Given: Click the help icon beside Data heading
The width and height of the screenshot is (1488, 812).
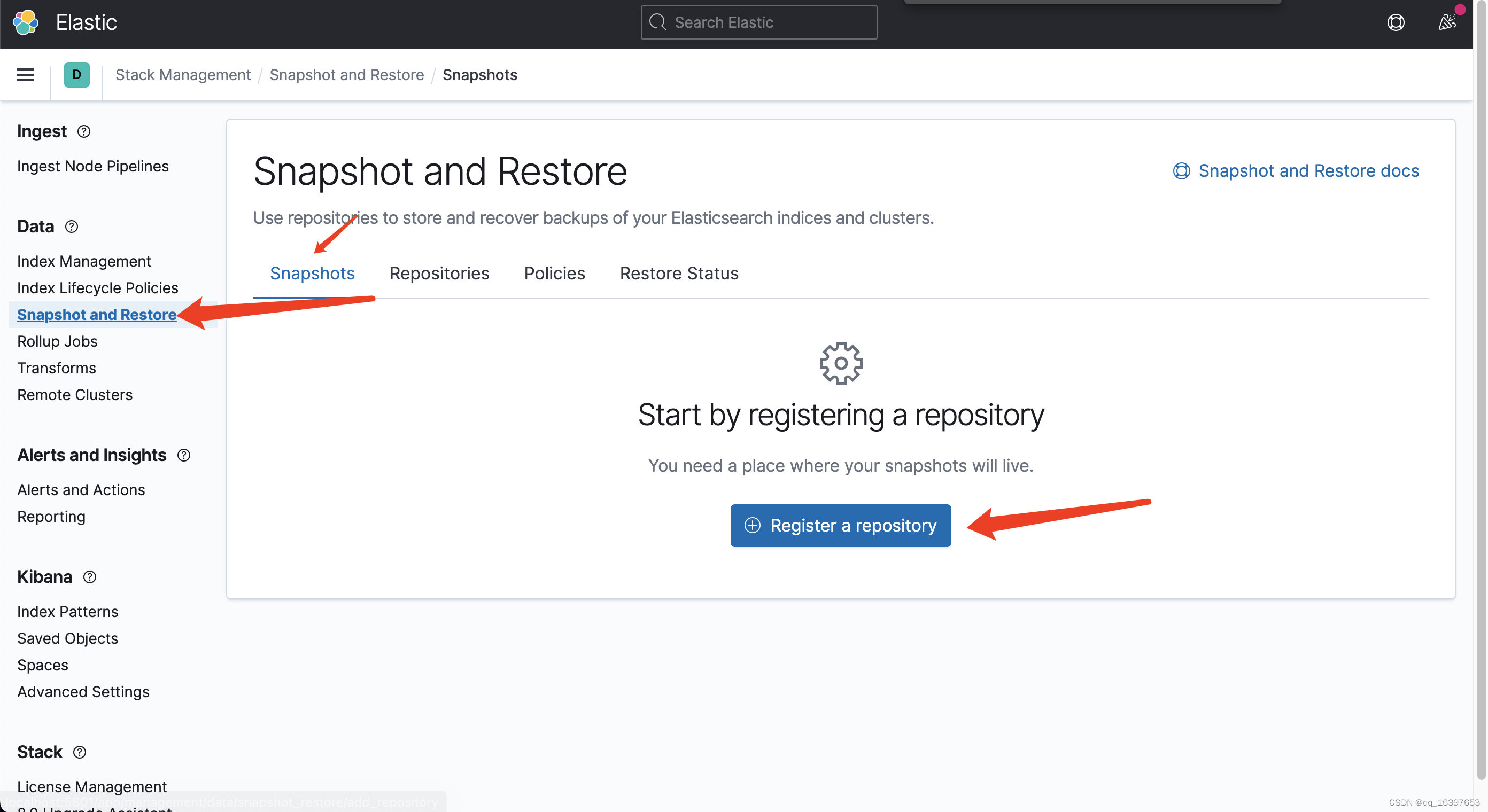Looking at the screenshot, I should click(x=72, y=227).
